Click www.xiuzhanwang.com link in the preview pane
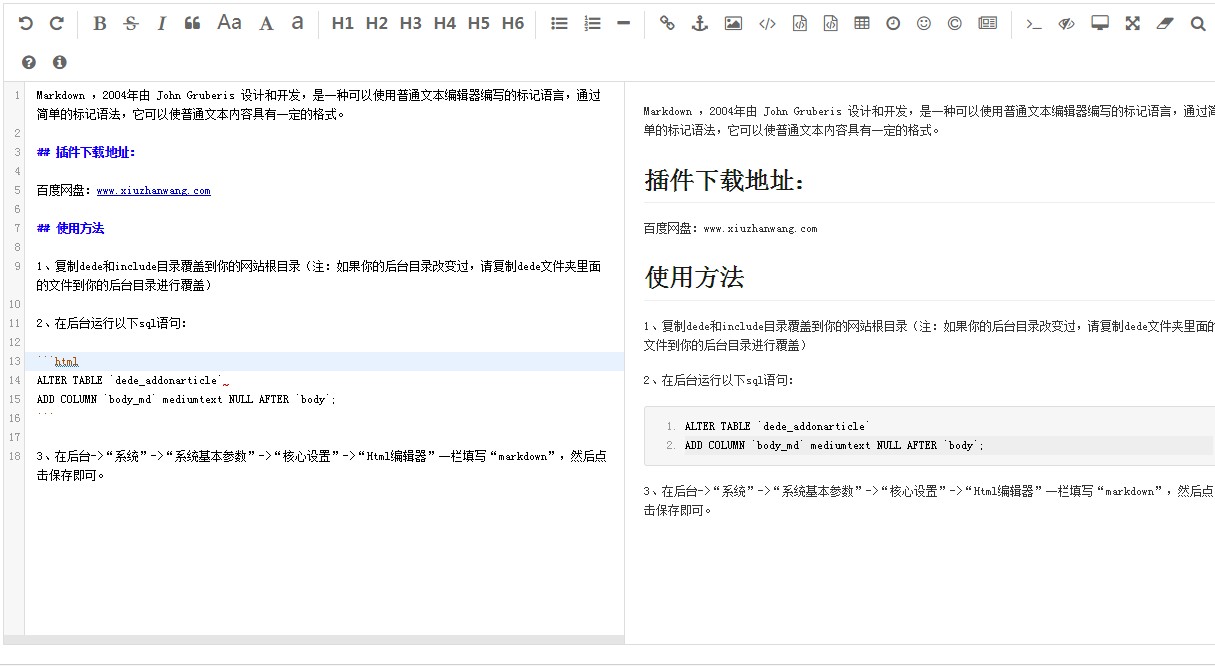 click(760, 229)
